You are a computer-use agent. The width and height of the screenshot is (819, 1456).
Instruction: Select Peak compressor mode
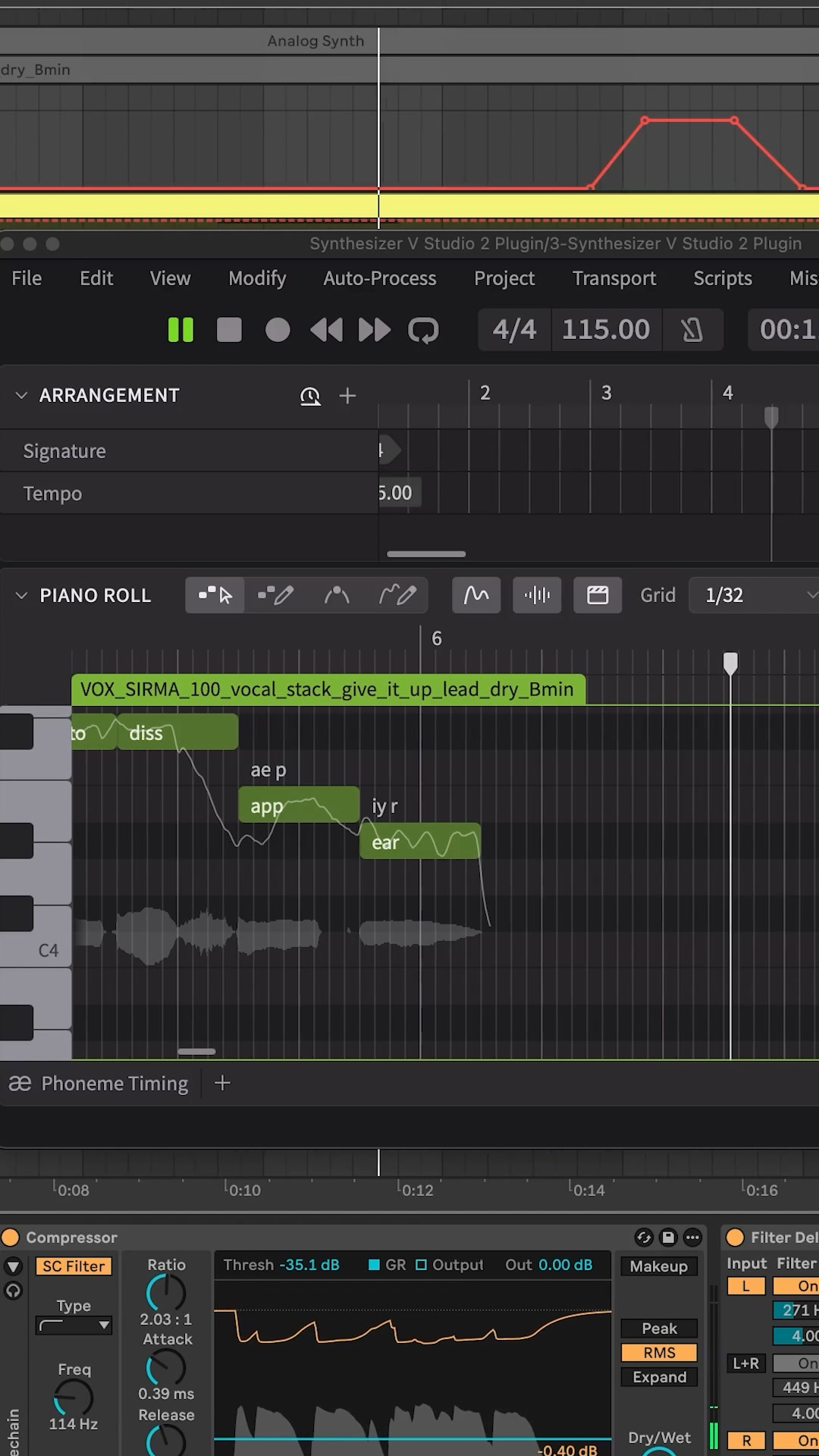pyautogui.click(x=659, y=1329)
